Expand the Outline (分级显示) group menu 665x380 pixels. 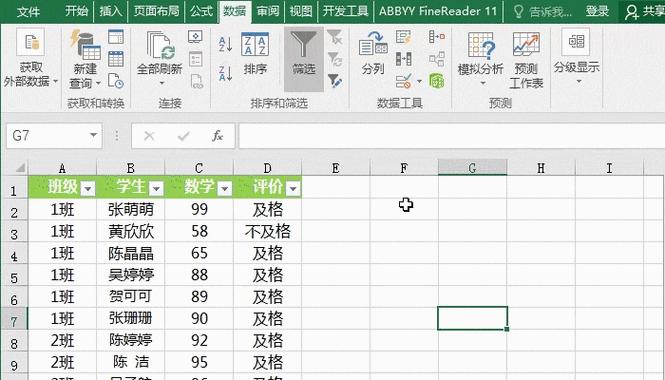click(x=576, y=57)
